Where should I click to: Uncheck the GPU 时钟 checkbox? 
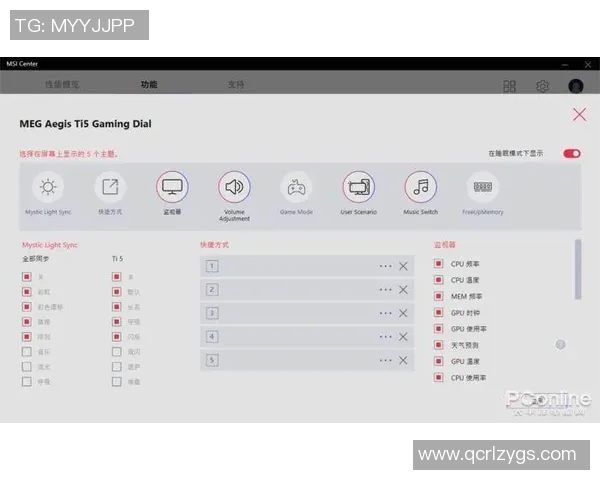pos(439,312)
